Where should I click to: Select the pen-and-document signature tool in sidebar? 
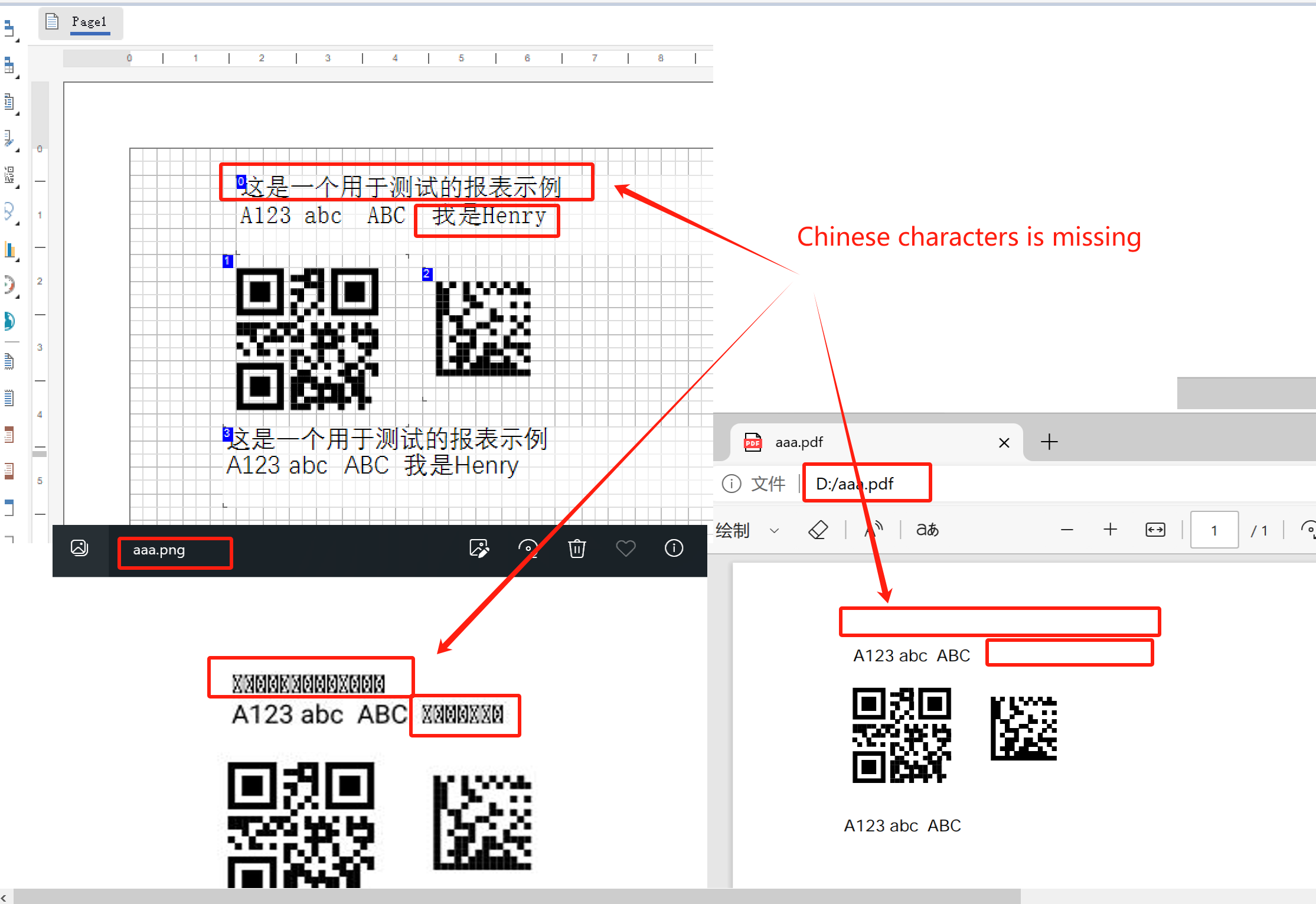coord(9,138)
